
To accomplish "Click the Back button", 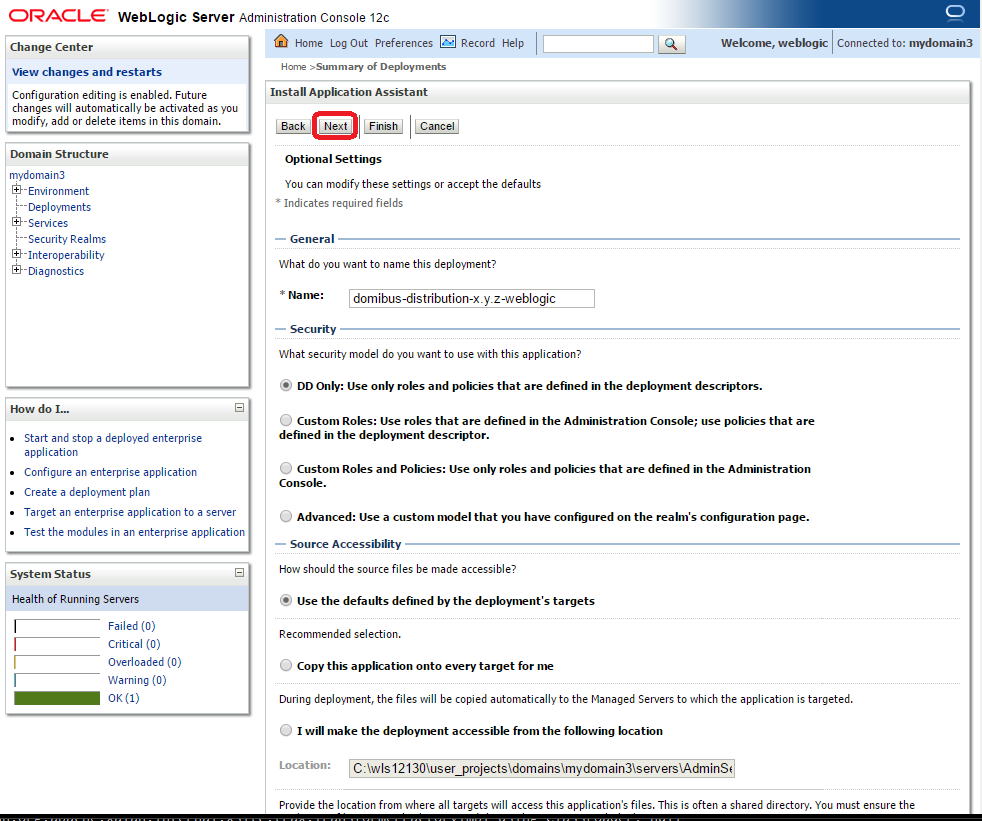I will (293, 127).
